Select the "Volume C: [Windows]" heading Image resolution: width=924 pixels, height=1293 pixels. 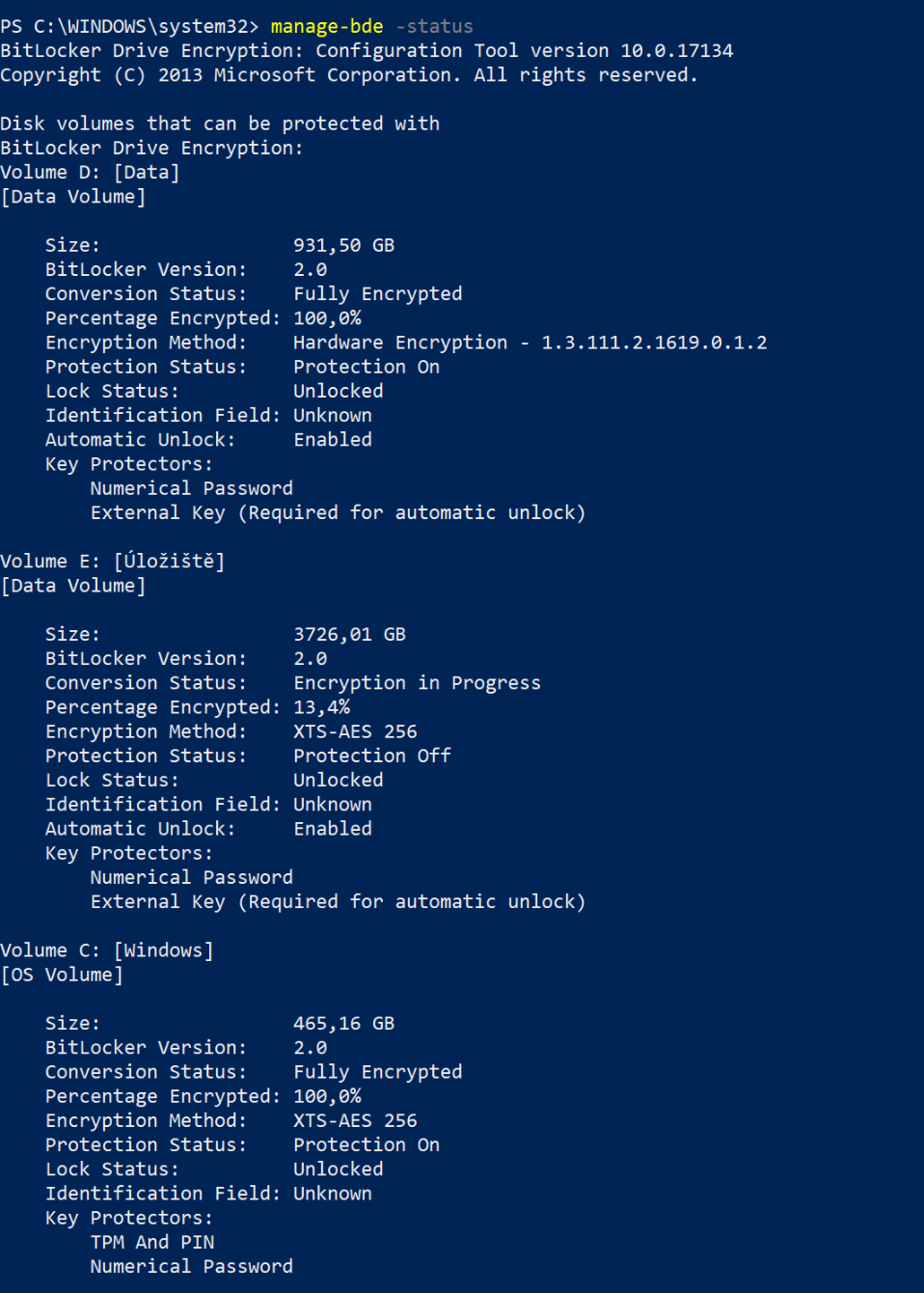click(x=106, y=949)
